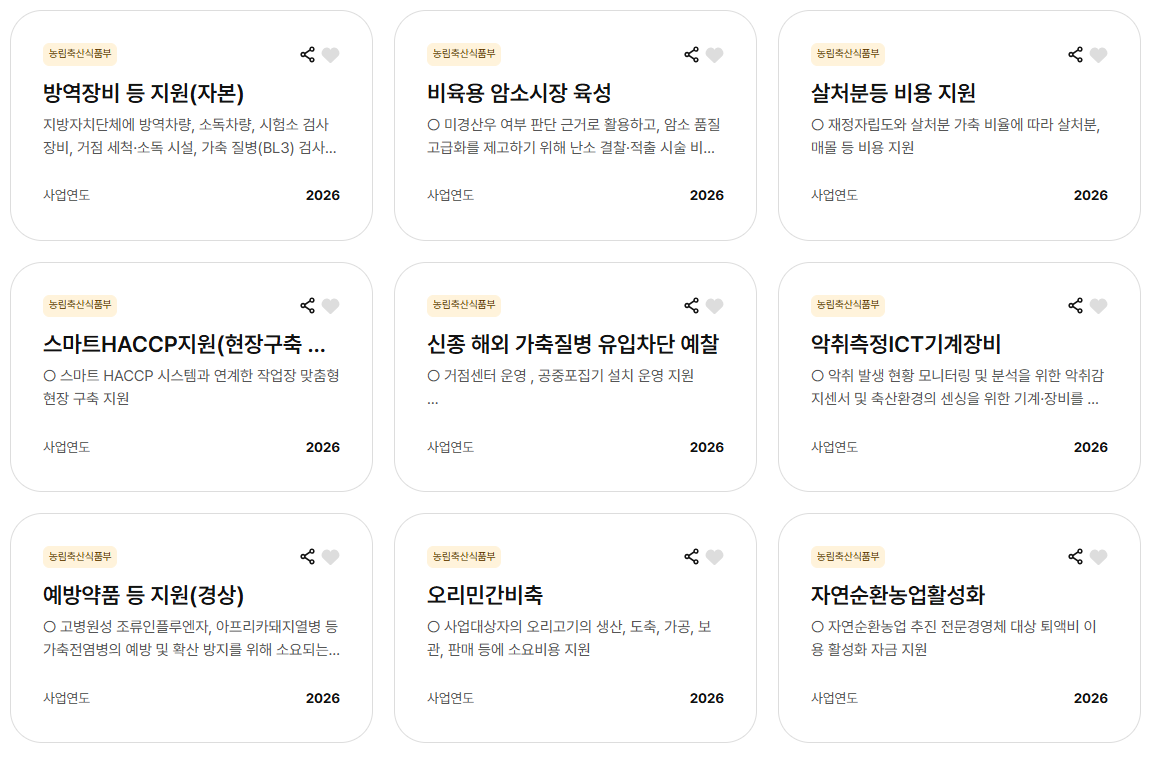The width and height of the screenshot is (1152, 757).
Task: Click share icon on 살처분등 비용 지원
Action: pyautogui.click(x=1075, y=55)
